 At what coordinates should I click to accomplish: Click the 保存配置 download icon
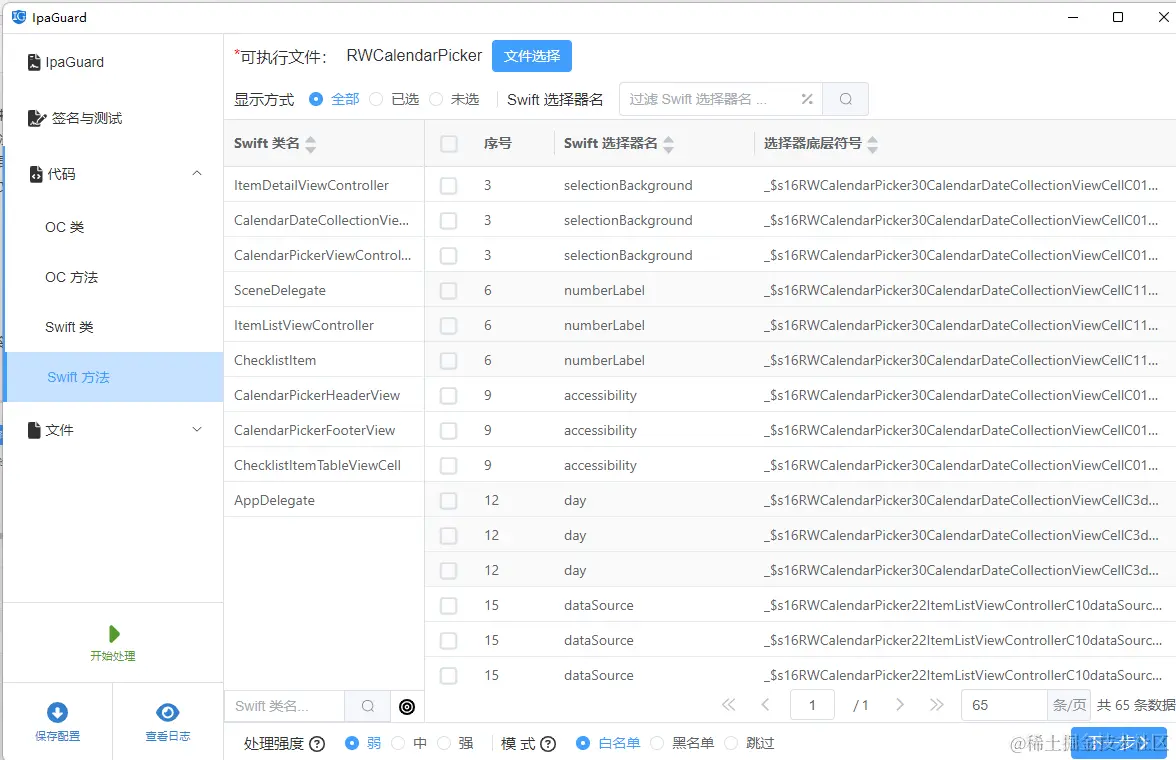(x=58, y=712)
